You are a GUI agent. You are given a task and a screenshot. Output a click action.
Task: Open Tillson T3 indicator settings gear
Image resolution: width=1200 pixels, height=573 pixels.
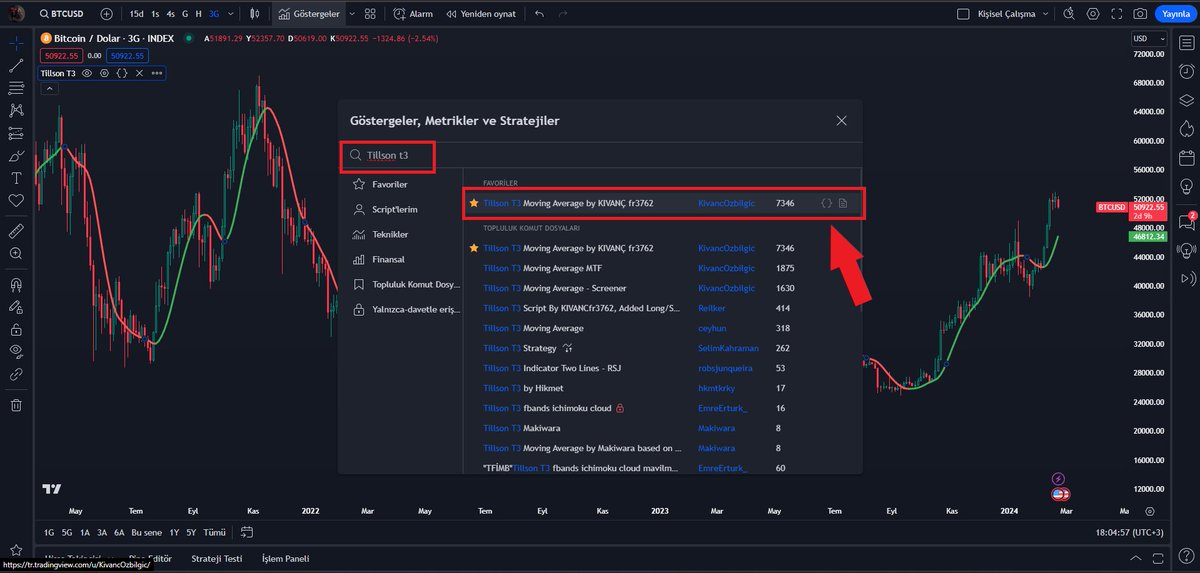(104, 73)
